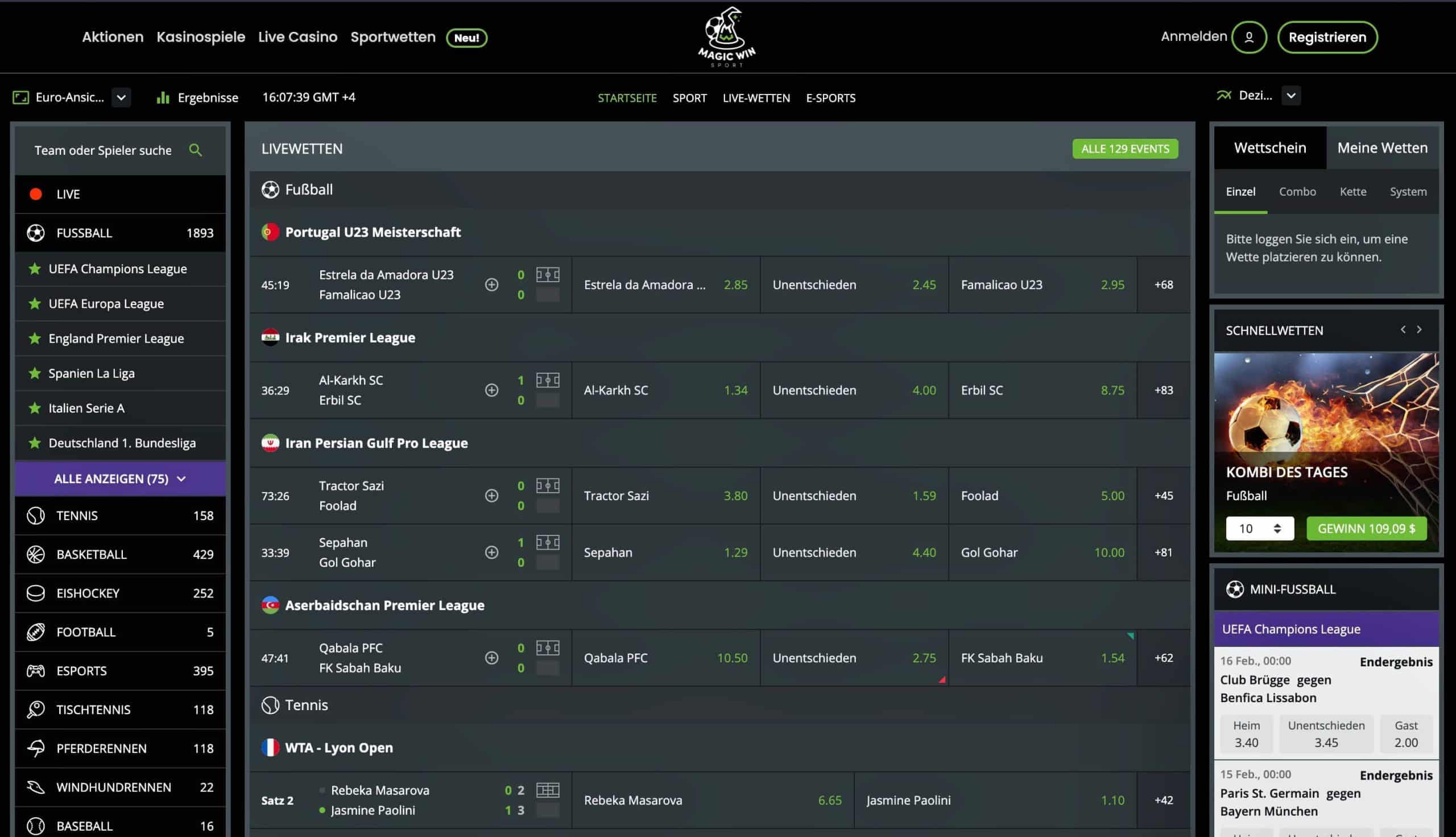
Task: Open +83 more markets for Al-Karkh match
Action: [1164, 390]
